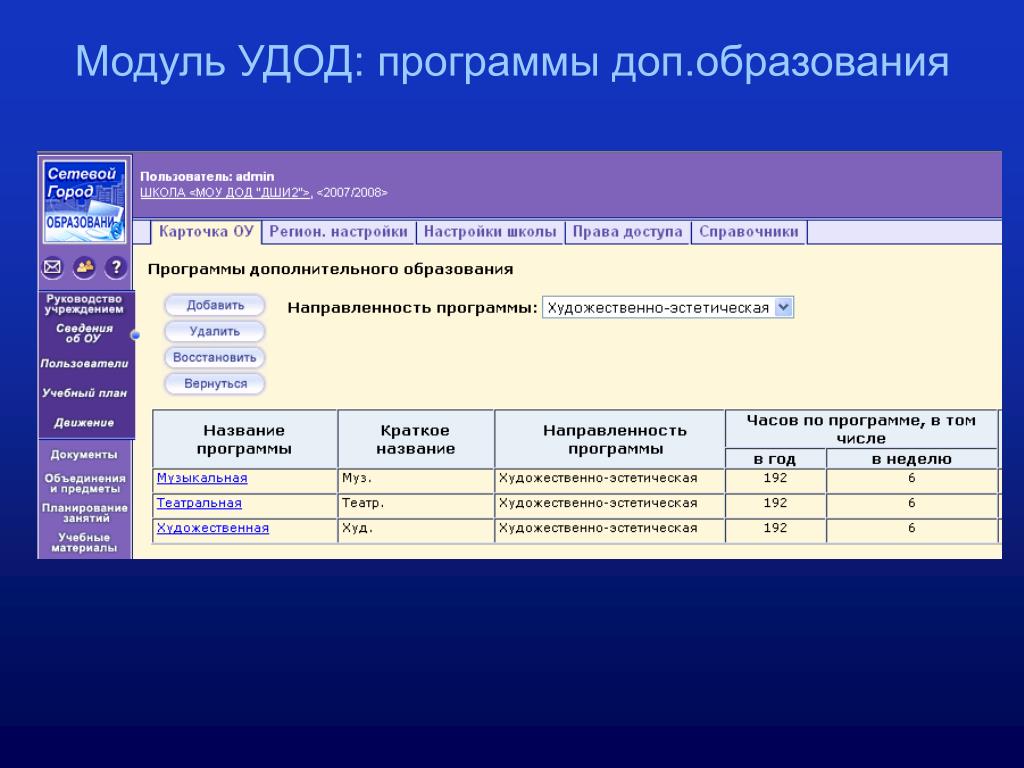Click the Муз. short name cell
The width and height of the screenshot is (1024, 768).
click(x=415, y=479)
